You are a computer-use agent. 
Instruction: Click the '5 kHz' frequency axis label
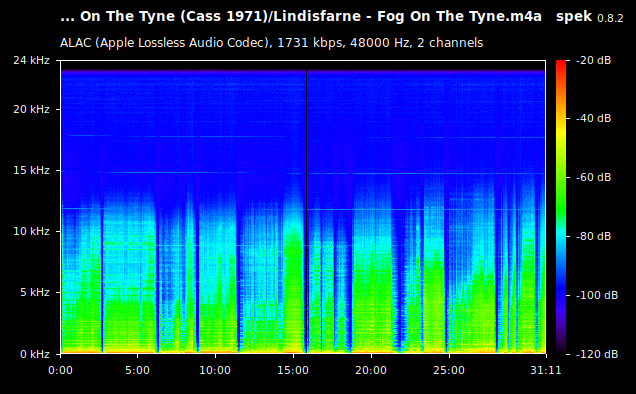pyautogui.click(x=34, y=293)
